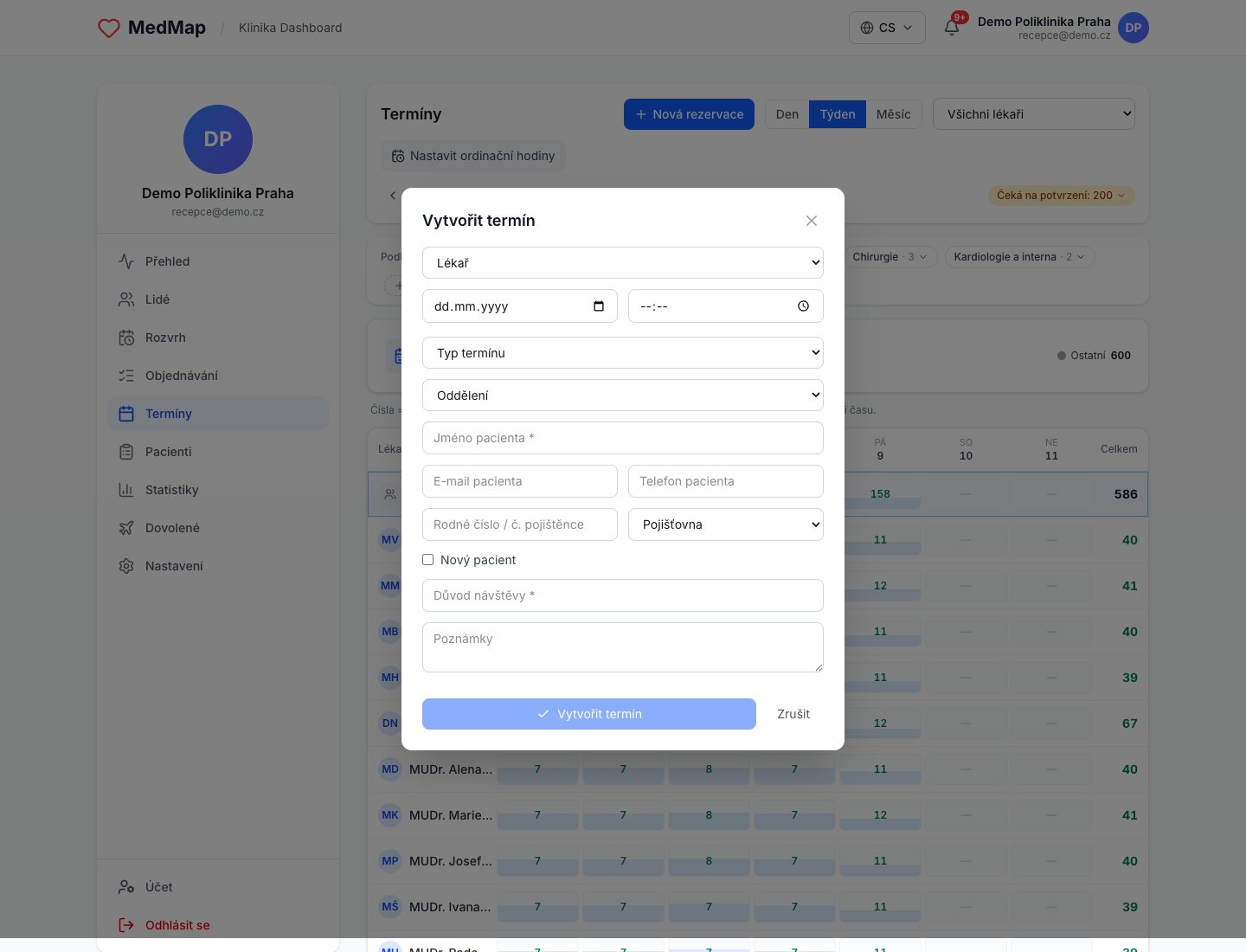Viewport: 1246px width, 952px height.
Task: Open Rozvrh in the sidebar
Action: pyautogui.click(x=218, y=338)
